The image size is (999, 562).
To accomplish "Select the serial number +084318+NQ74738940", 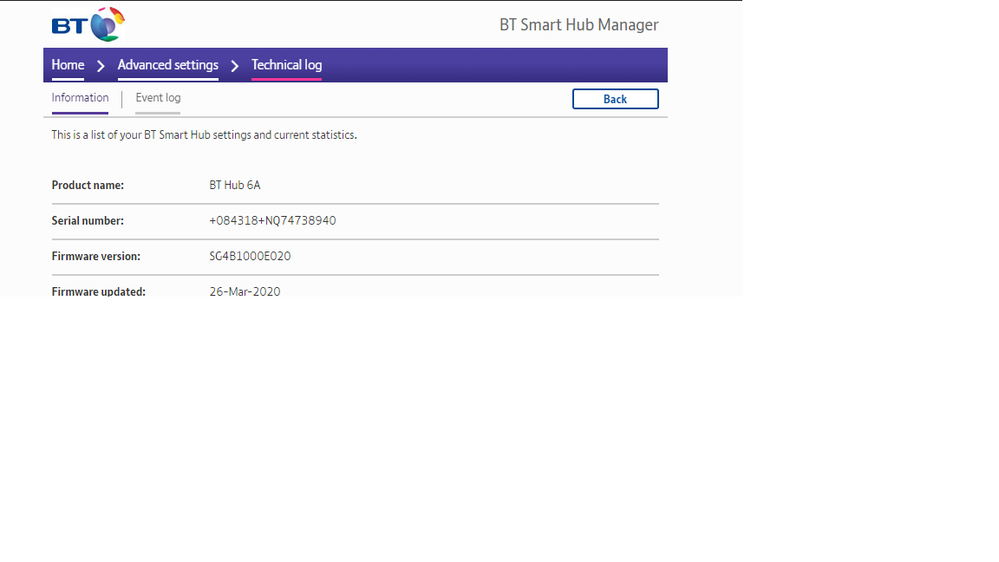I will pos(272,221).
